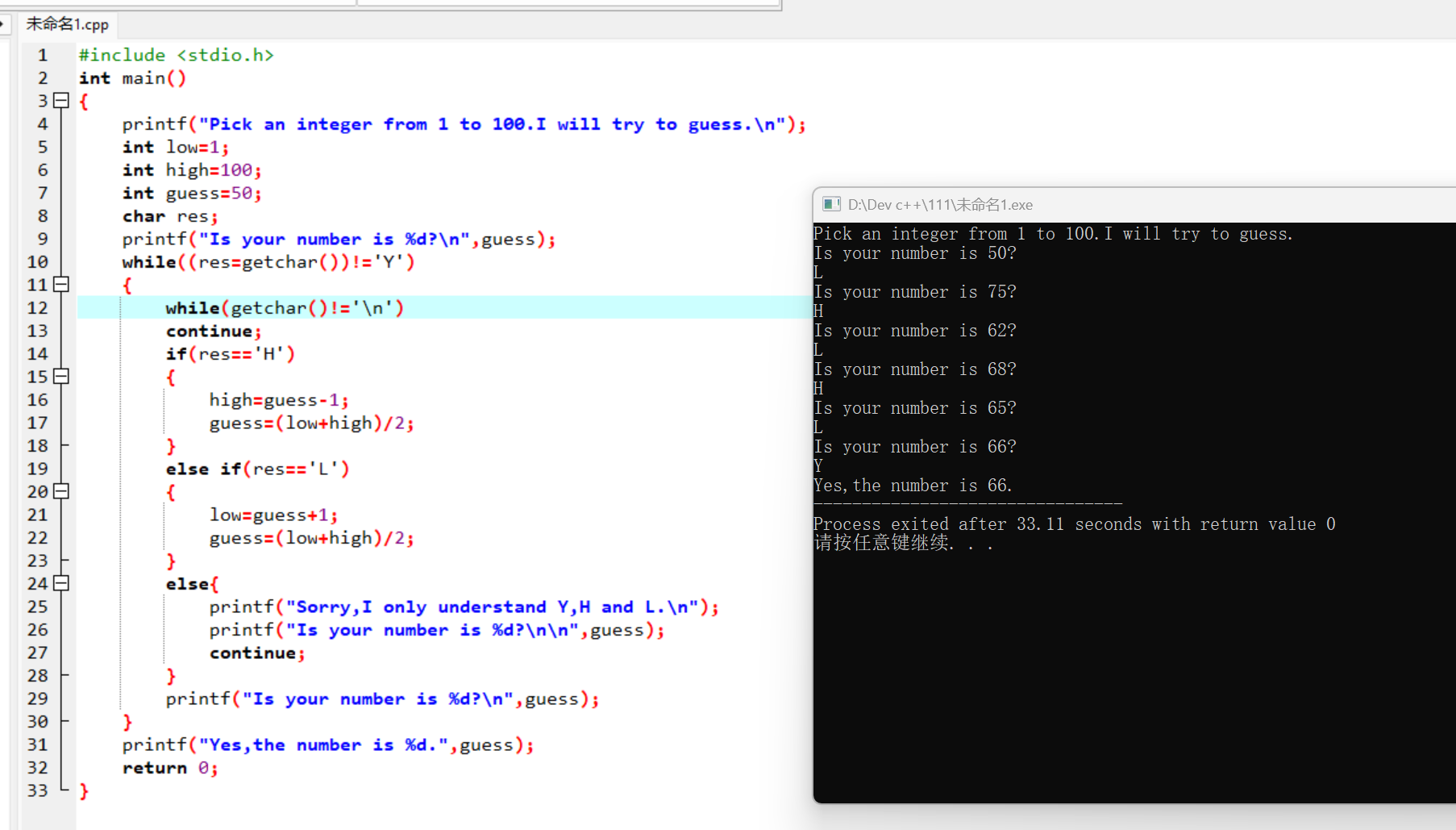Click the guess=(low+high)/2; on line 22
The width and height of the screenshot is (1456, 830).
[312, 537]
